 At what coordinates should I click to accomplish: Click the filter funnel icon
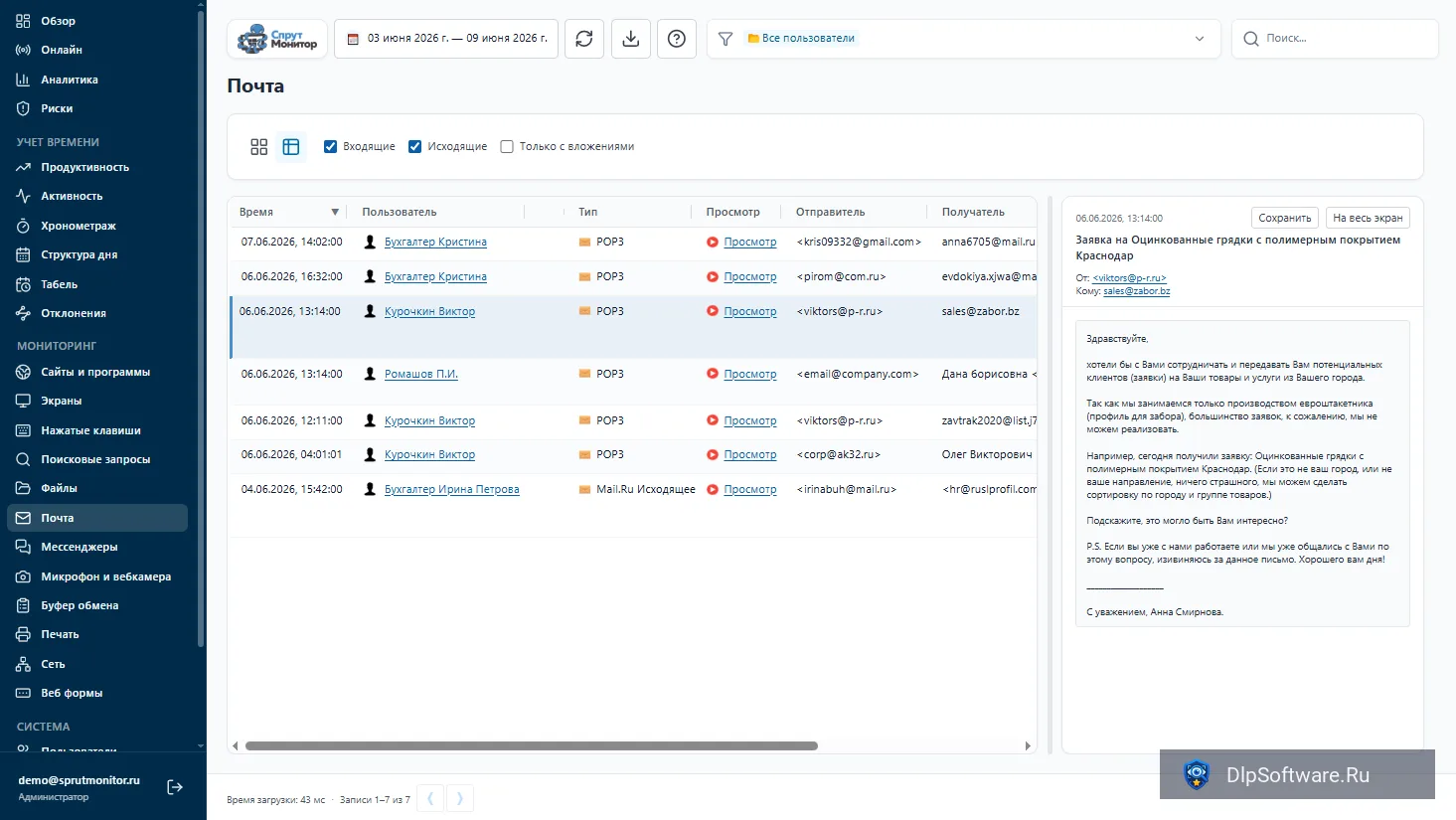tap(726, 39)
